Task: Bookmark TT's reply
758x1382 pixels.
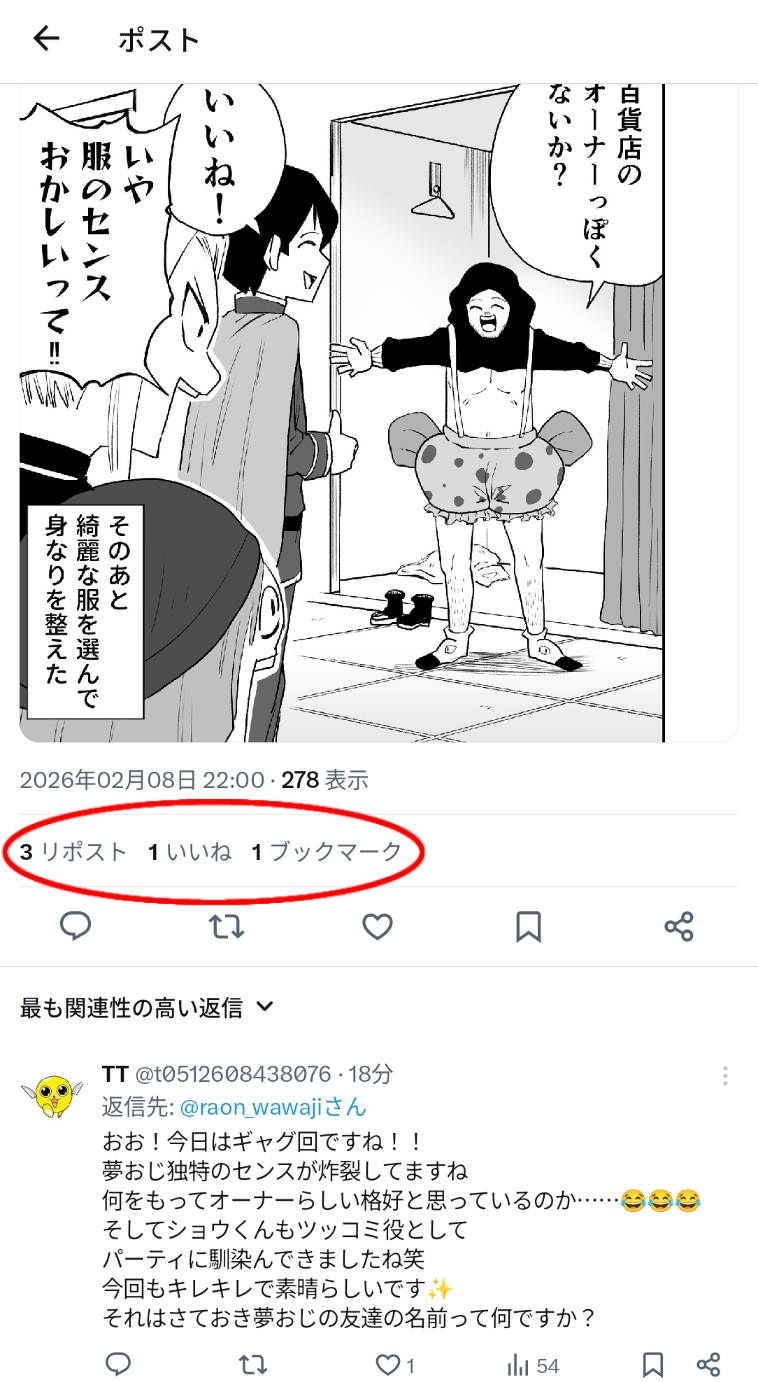Action: click(x=653, y=1364)
